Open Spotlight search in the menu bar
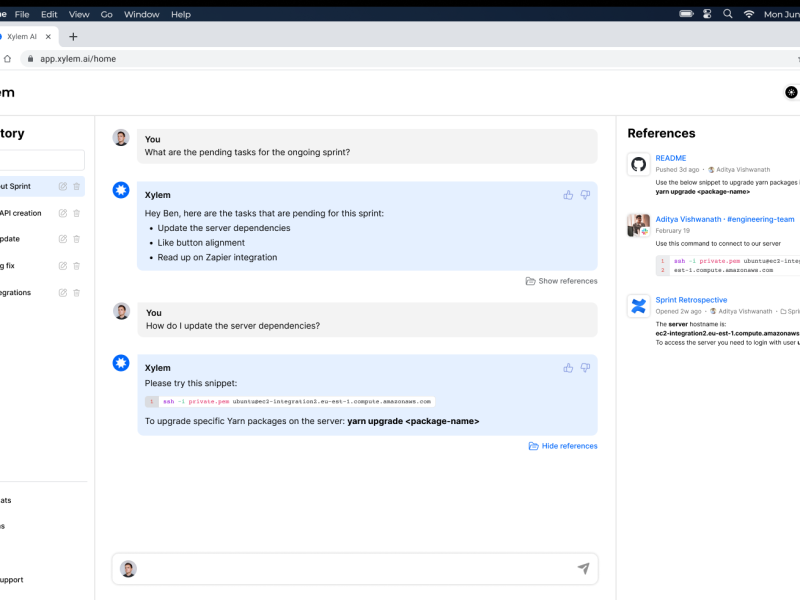The image size is (800, 600). [728, 14]
